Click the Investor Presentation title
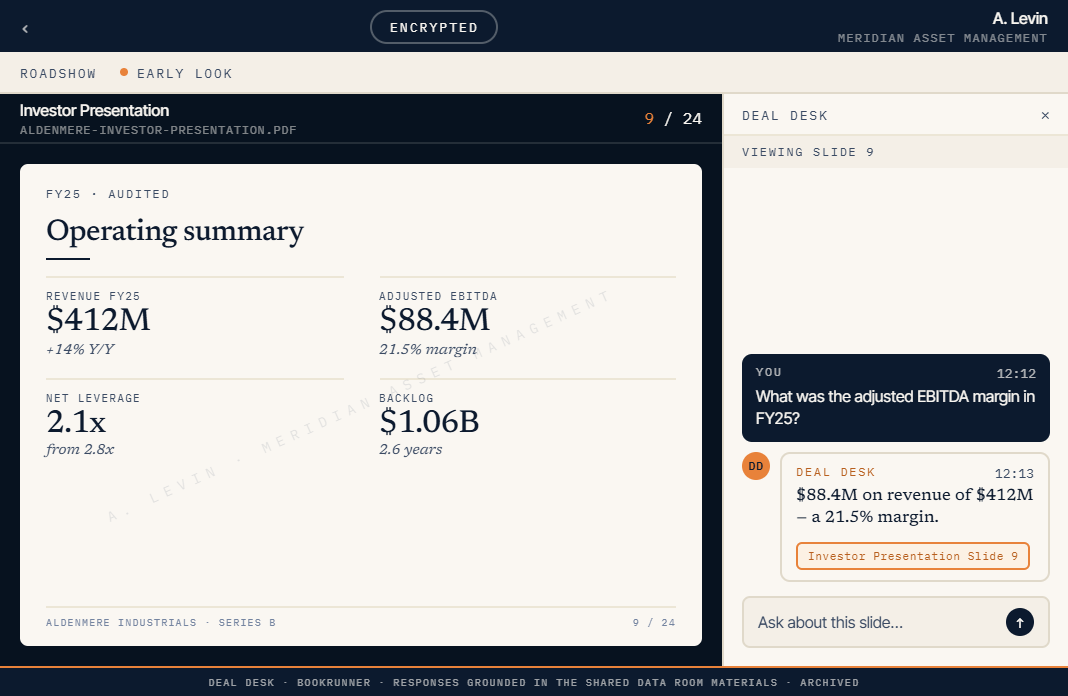 [x=95, y=110]
